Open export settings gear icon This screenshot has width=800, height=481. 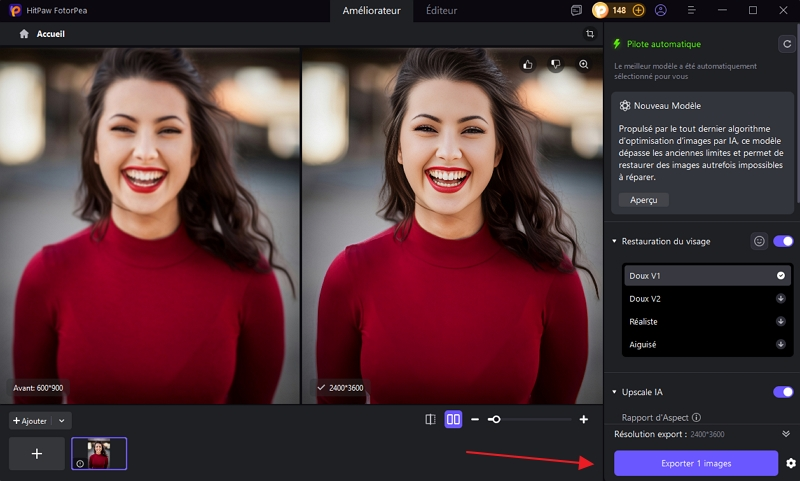click(791, 463)
